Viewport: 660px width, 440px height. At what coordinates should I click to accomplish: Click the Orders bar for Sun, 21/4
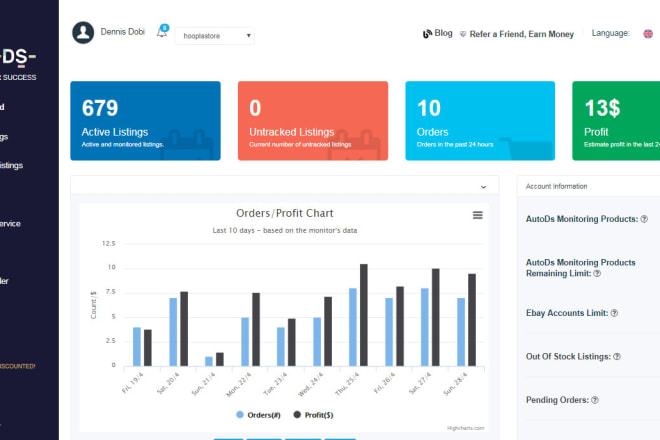[x=209, y=361]
